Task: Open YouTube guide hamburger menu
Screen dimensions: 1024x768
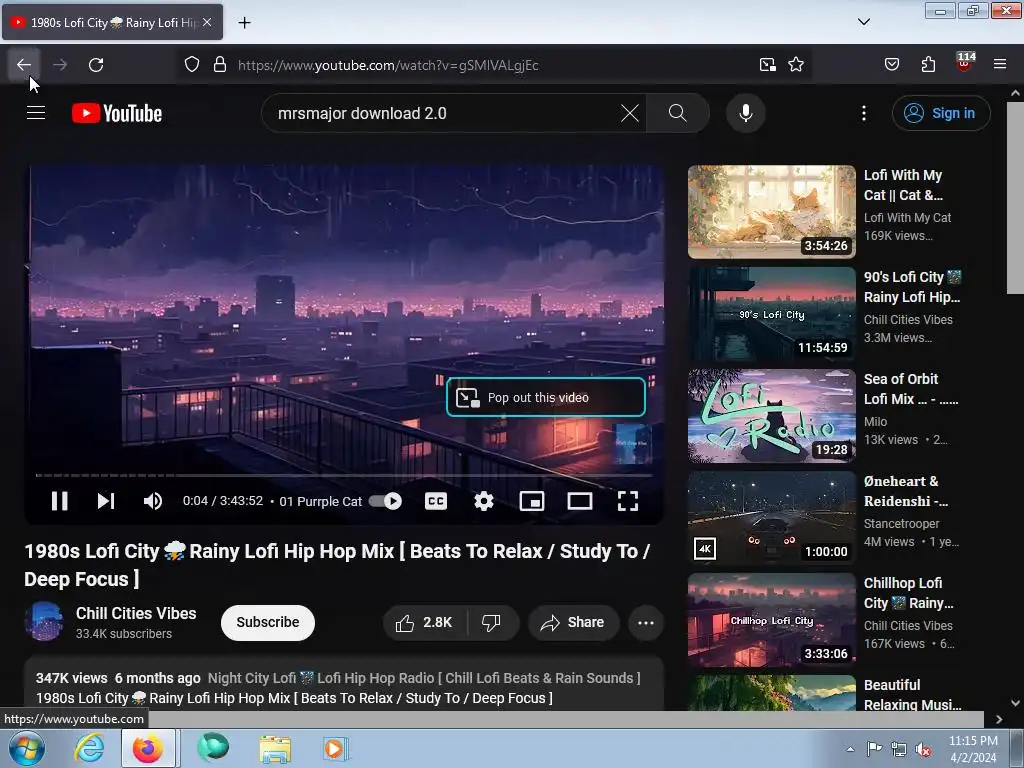Action: click(36, 113)
